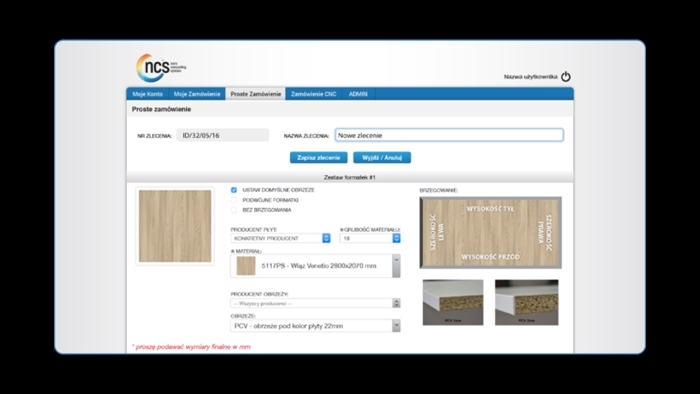Click the large wood material preview image
This screenshot has width=700, height=394.
pos(175,226)
